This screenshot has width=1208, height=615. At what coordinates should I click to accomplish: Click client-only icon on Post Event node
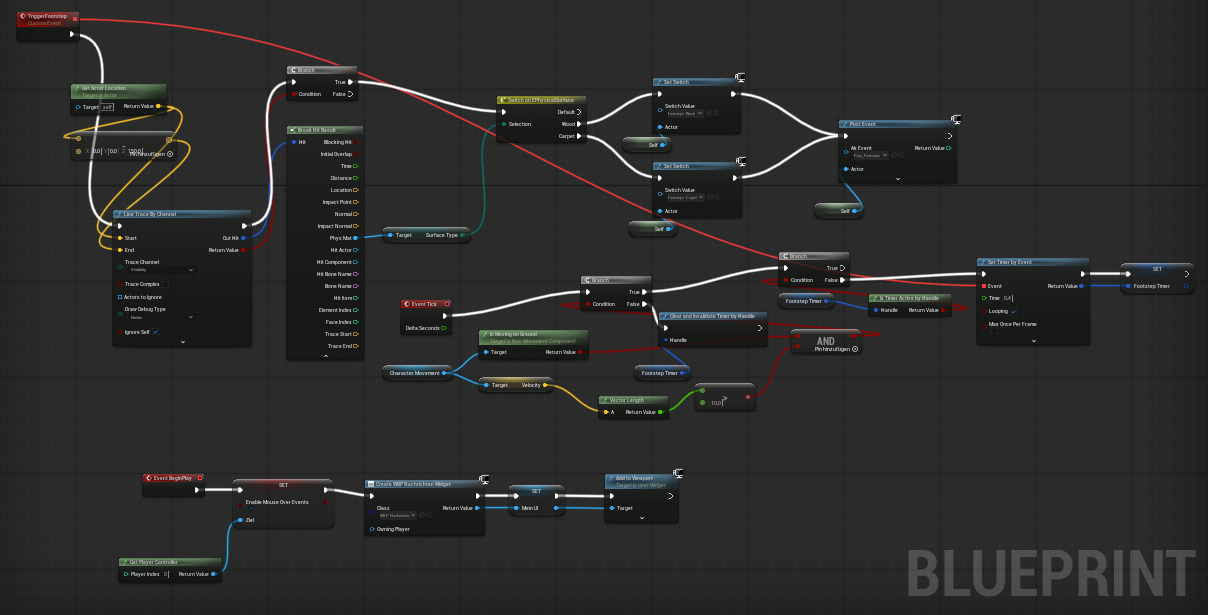[957, 119]
